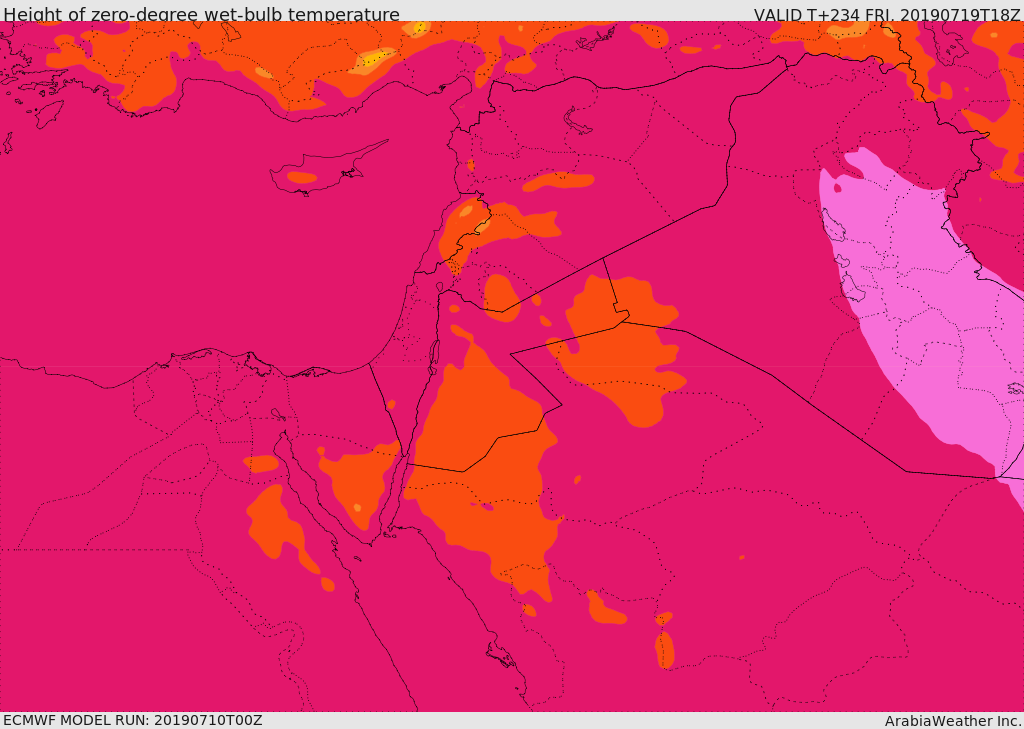This screenshot has width=1024, height=729.
Task: Click the 'VALID T+234 FRI. 20190719T18Z' label
Action: (887, 14)
